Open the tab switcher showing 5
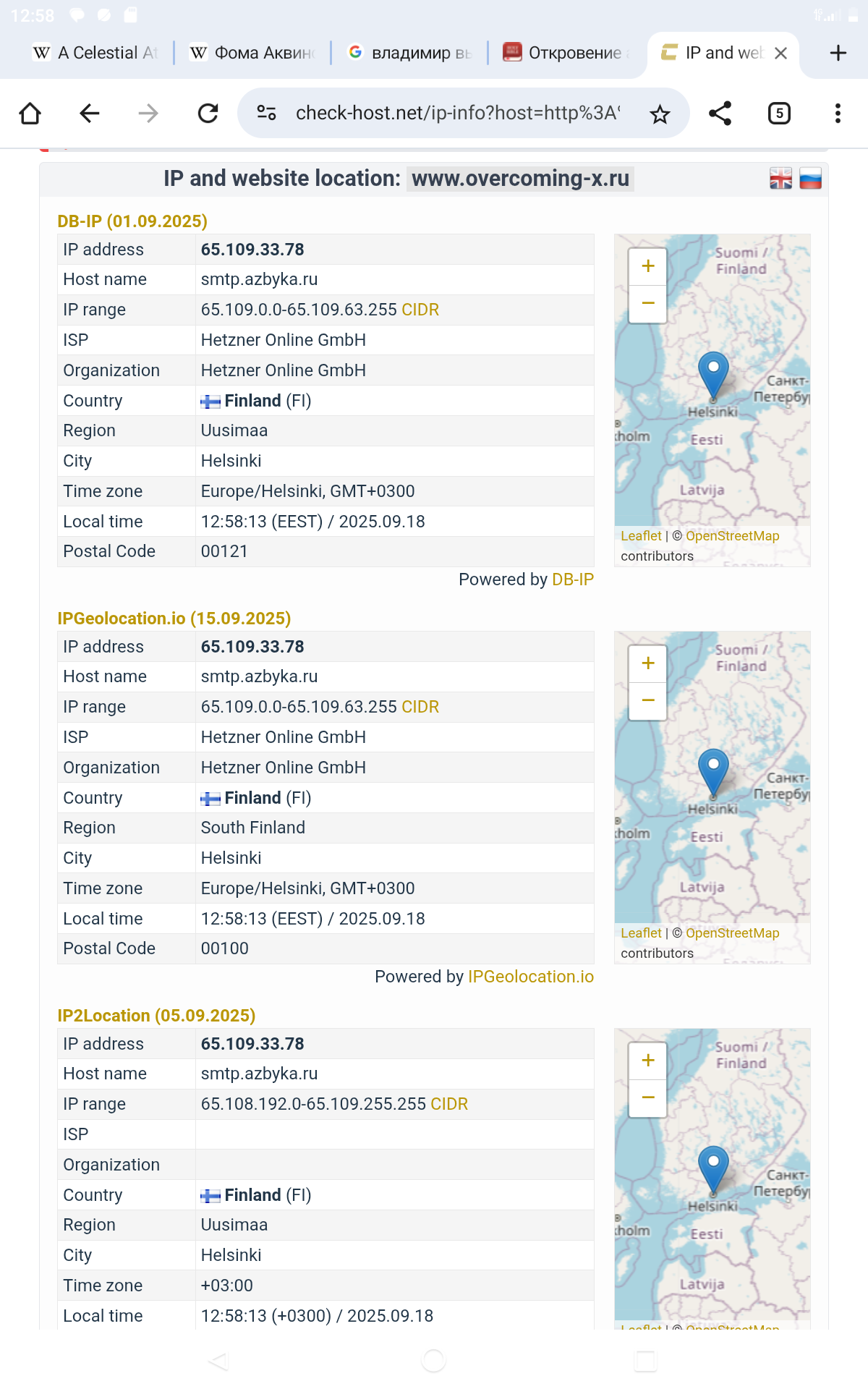This screenshot has height=1389, width=868. point(779,114)
